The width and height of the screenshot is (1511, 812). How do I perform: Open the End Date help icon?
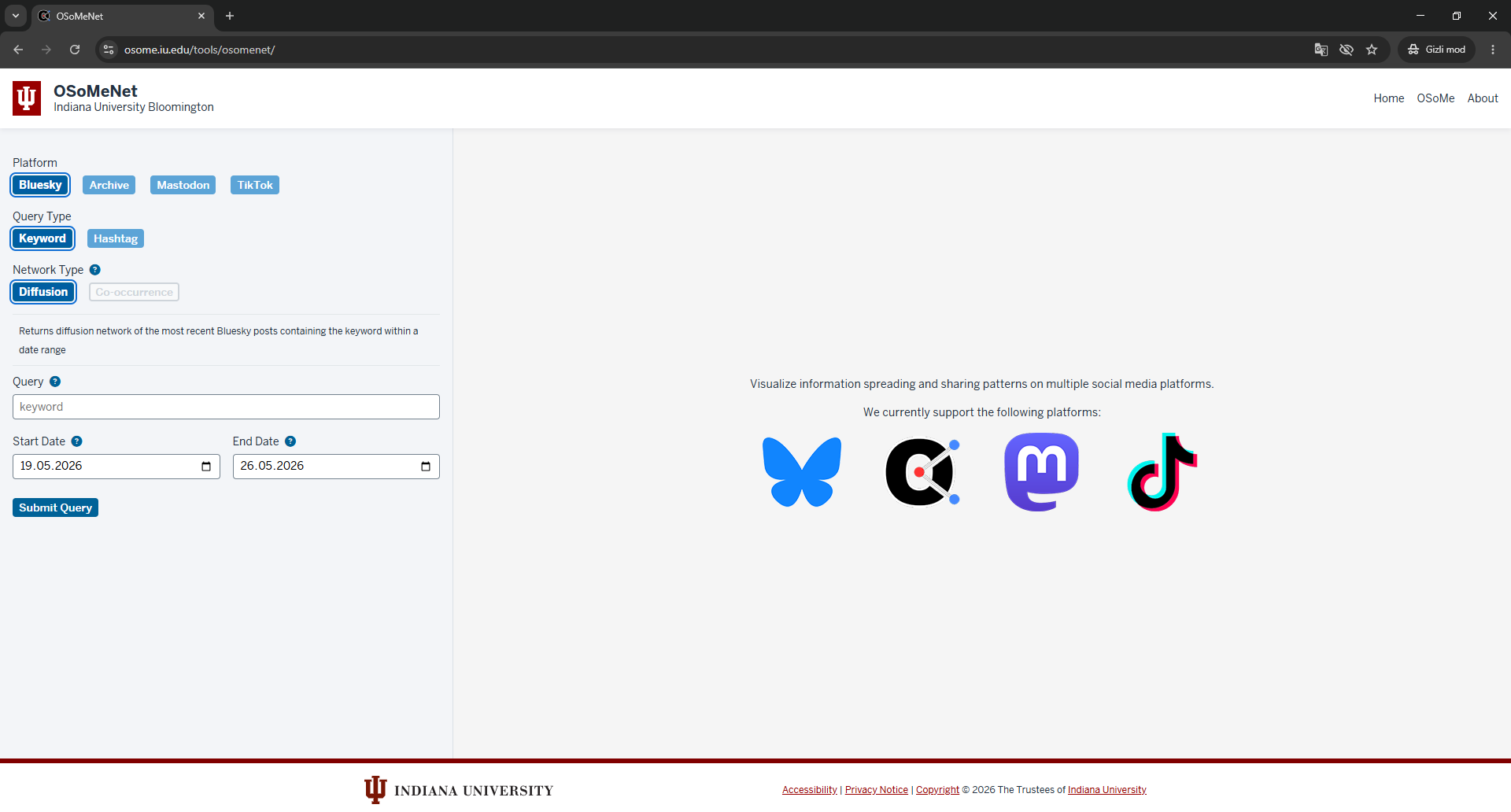pyautogui.click(x=290, y=441)
